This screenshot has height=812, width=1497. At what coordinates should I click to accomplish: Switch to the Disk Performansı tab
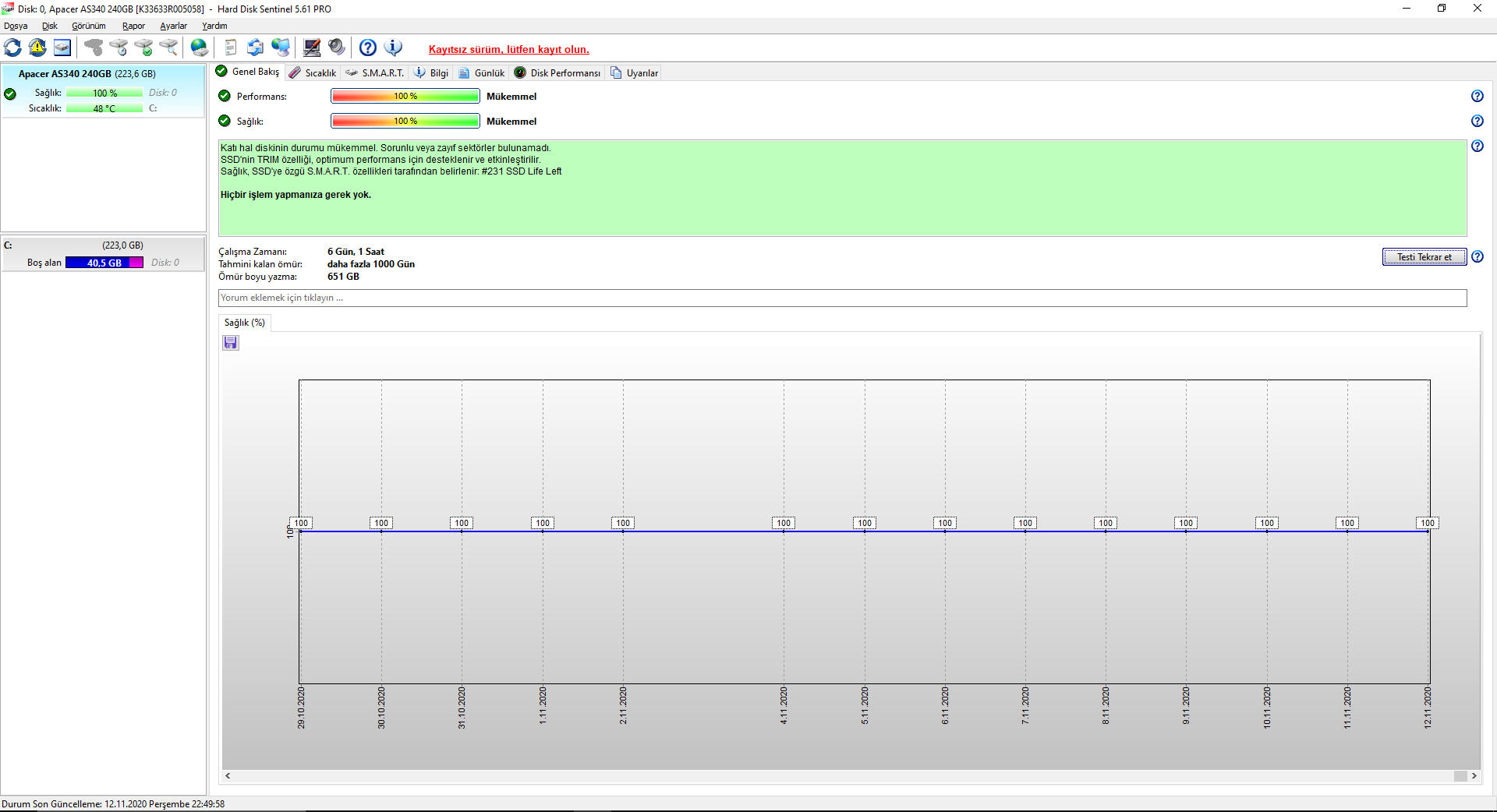tap(557, 72)
